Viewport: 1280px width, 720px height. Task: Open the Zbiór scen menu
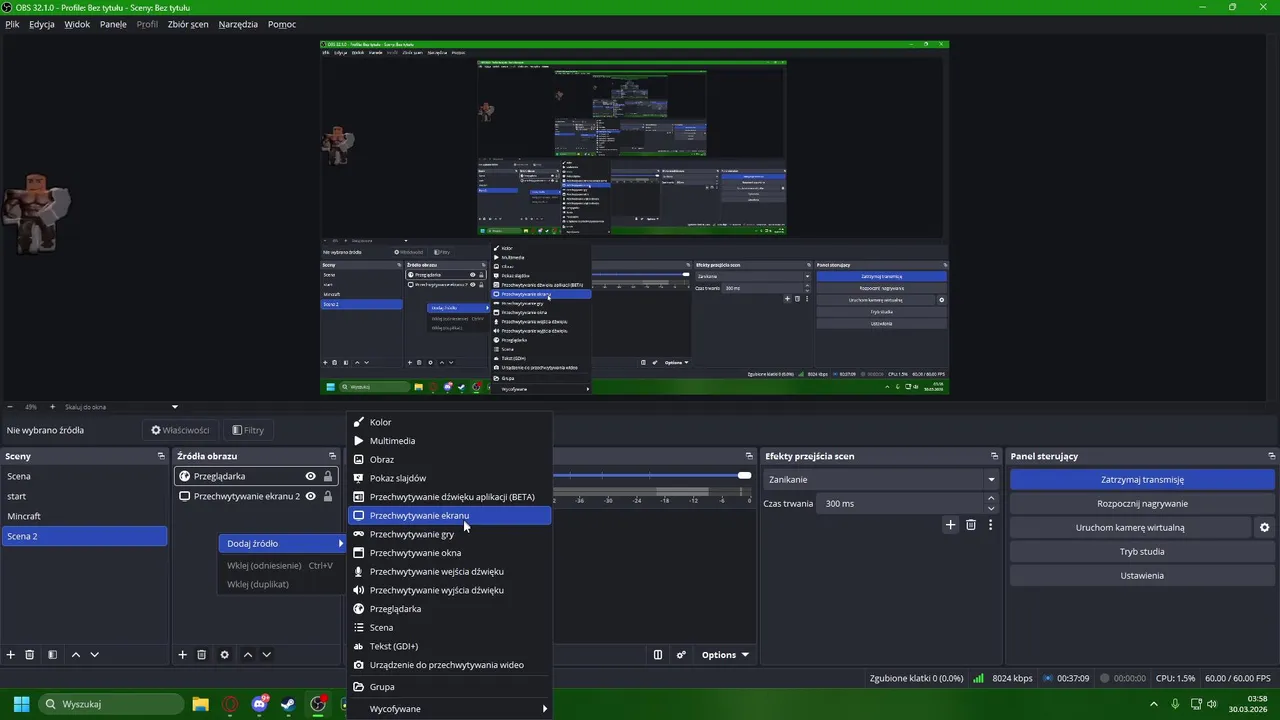[188, 24]
